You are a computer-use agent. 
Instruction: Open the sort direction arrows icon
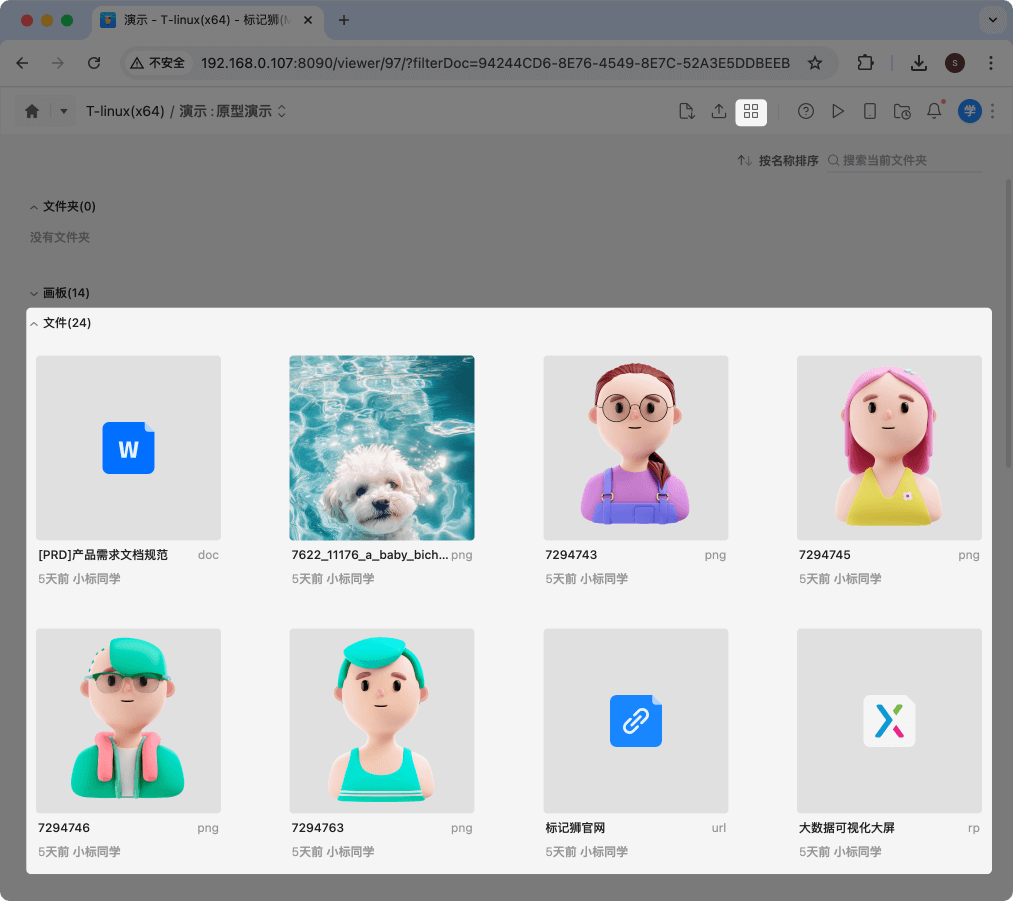click(745, 160)
